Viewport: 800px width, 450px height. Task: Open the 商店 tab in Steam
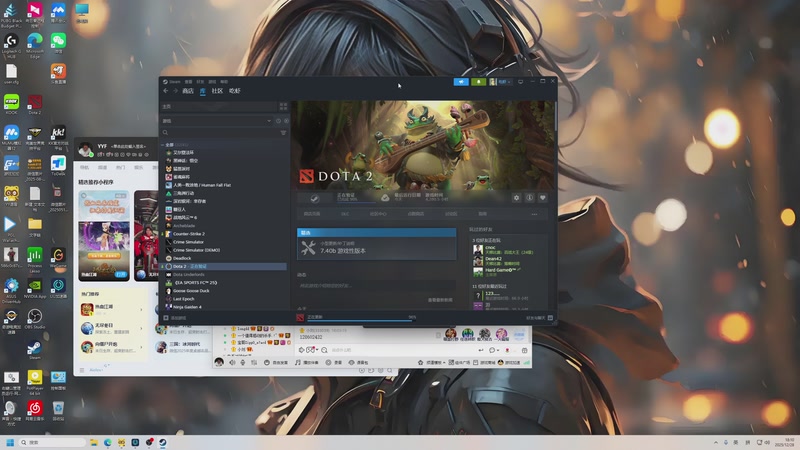pos(188,91)
